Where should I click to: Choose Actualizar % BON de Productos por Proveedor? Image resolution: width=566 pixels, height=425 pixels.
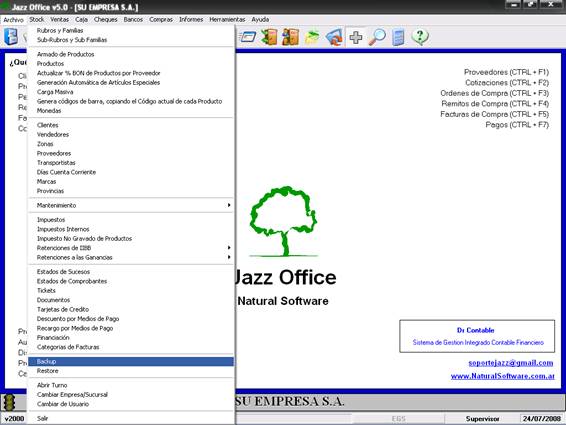tap(131, 73)
